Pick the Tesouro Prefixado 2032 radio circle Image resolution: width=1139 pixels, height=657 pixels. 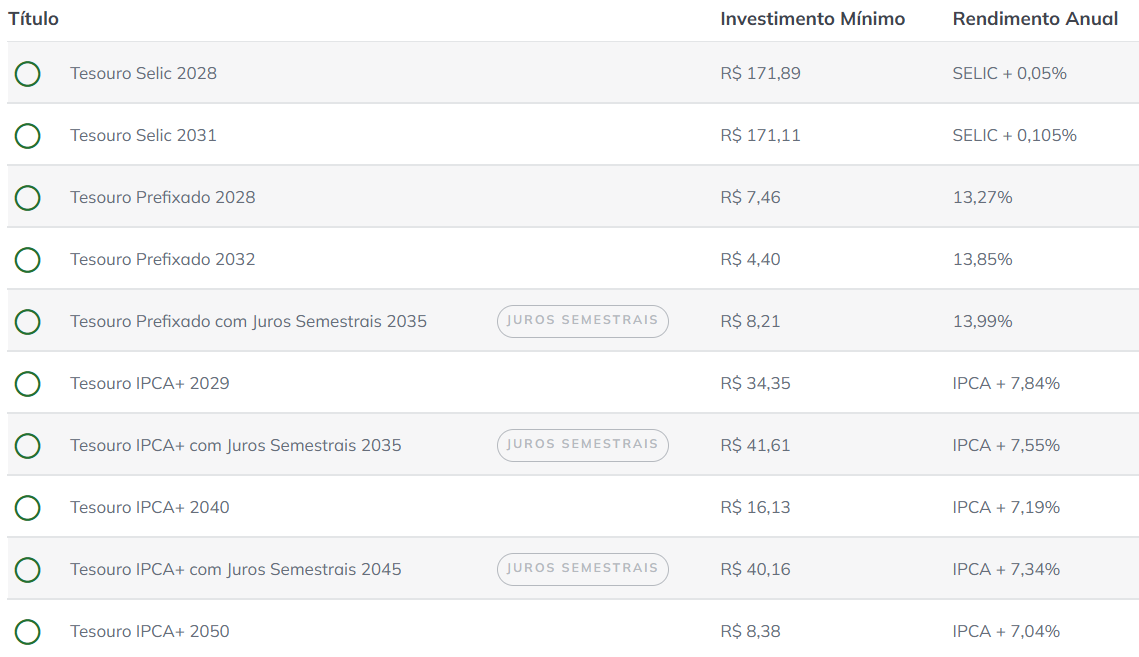28,260
